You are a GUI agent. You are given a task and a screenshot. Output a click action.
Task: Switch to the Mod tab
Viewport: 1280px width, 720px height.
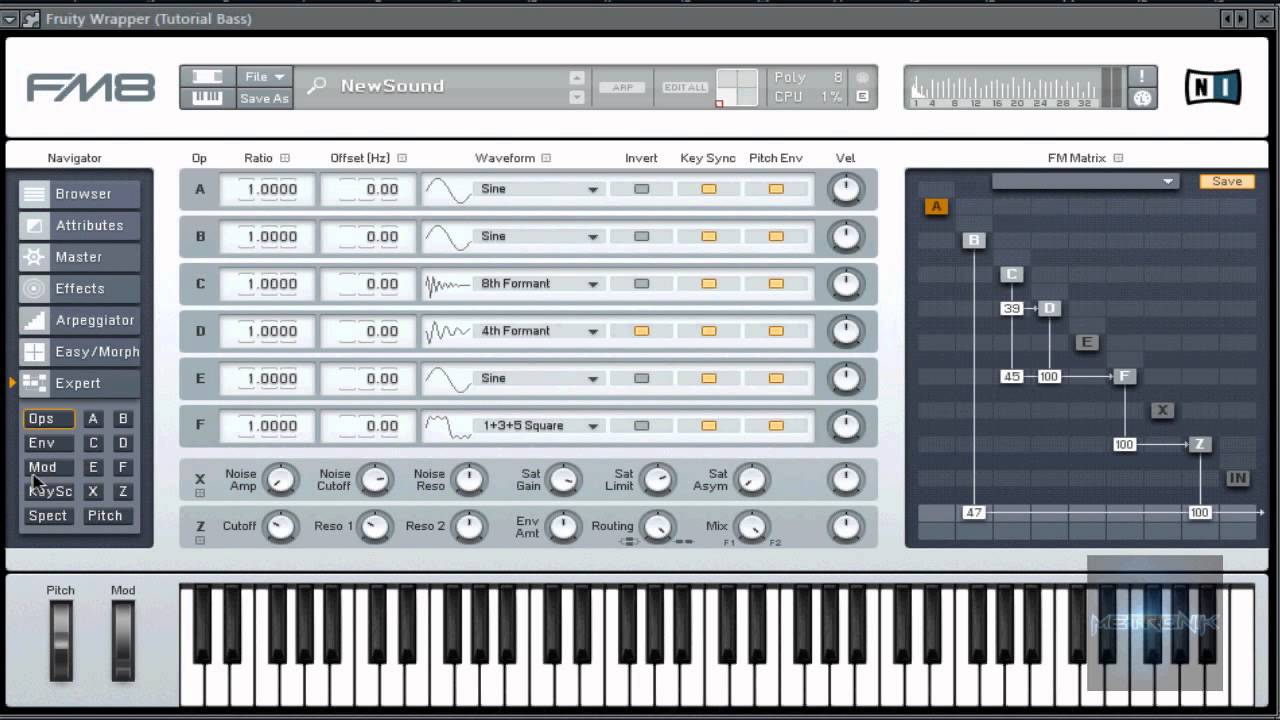pyautogui.click(x=48, y=467)
